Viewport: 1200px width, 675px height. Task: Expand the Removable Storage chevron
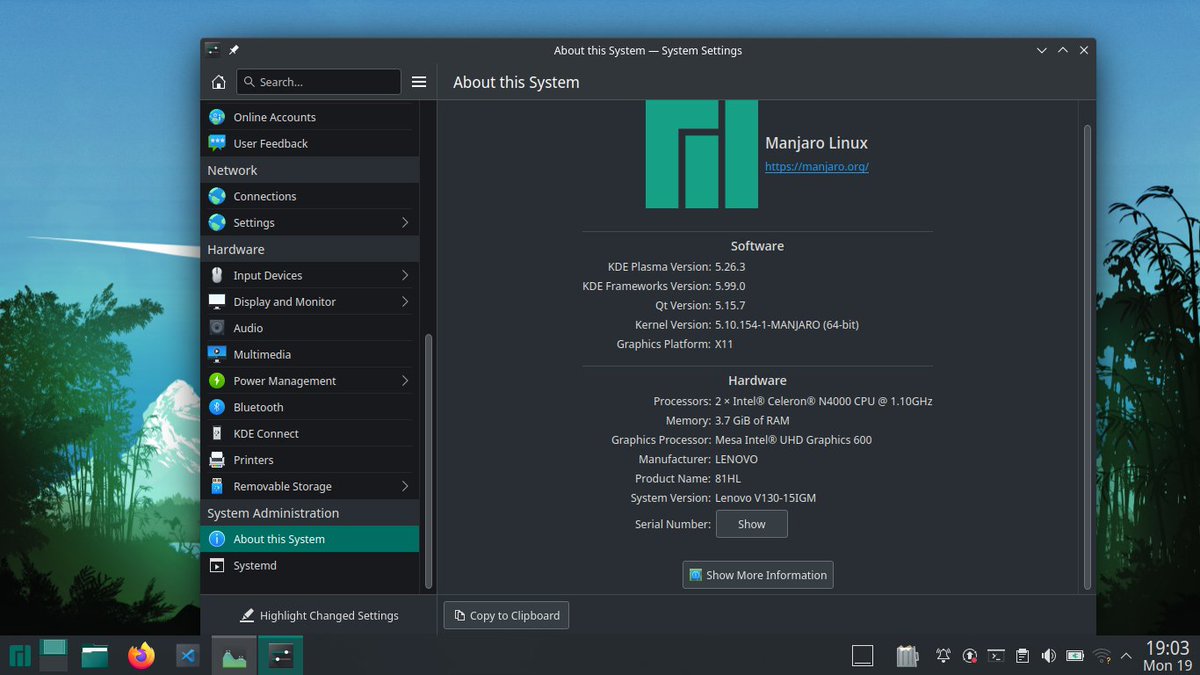click(x=405, y=486)
